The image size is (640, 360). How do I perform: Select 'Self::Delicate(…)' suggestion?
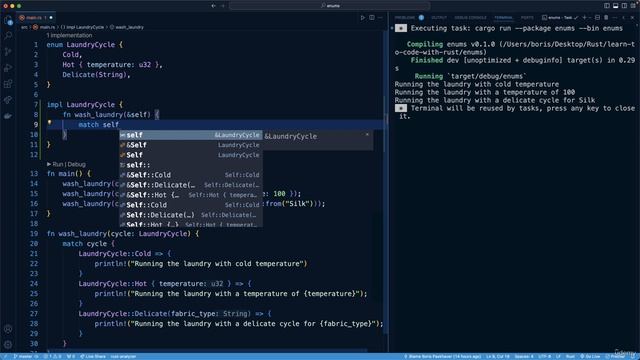pyautogui.click(x=191, y=215)
